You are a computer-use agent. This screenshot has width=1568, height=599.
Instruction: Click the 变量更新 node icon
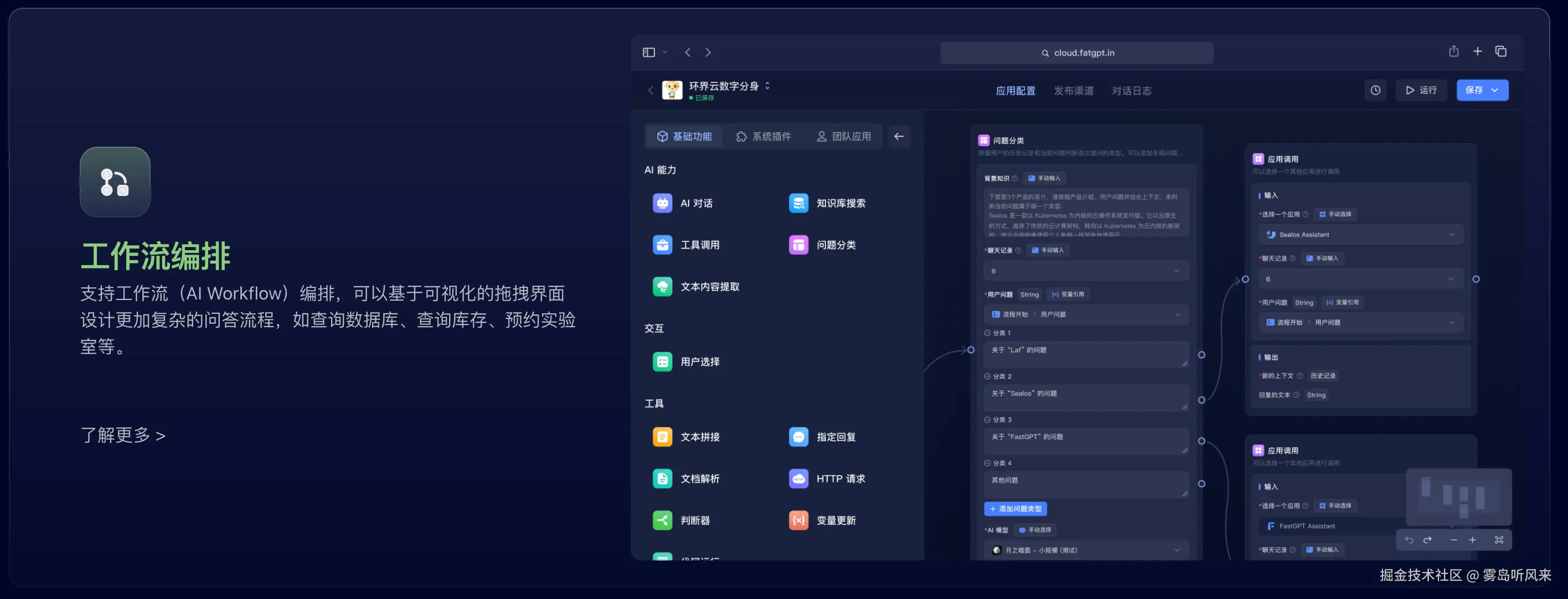click(798, 520)
